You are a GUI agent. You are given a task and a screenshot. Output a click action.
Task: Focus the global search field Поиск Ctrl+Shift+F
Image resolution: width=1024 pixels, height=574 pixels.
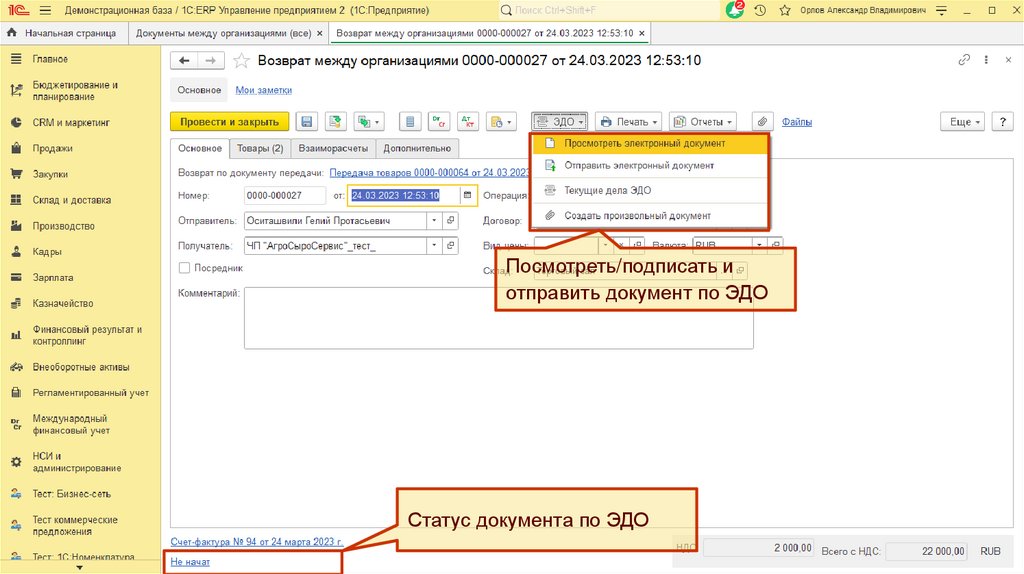[x=609, y=10]
